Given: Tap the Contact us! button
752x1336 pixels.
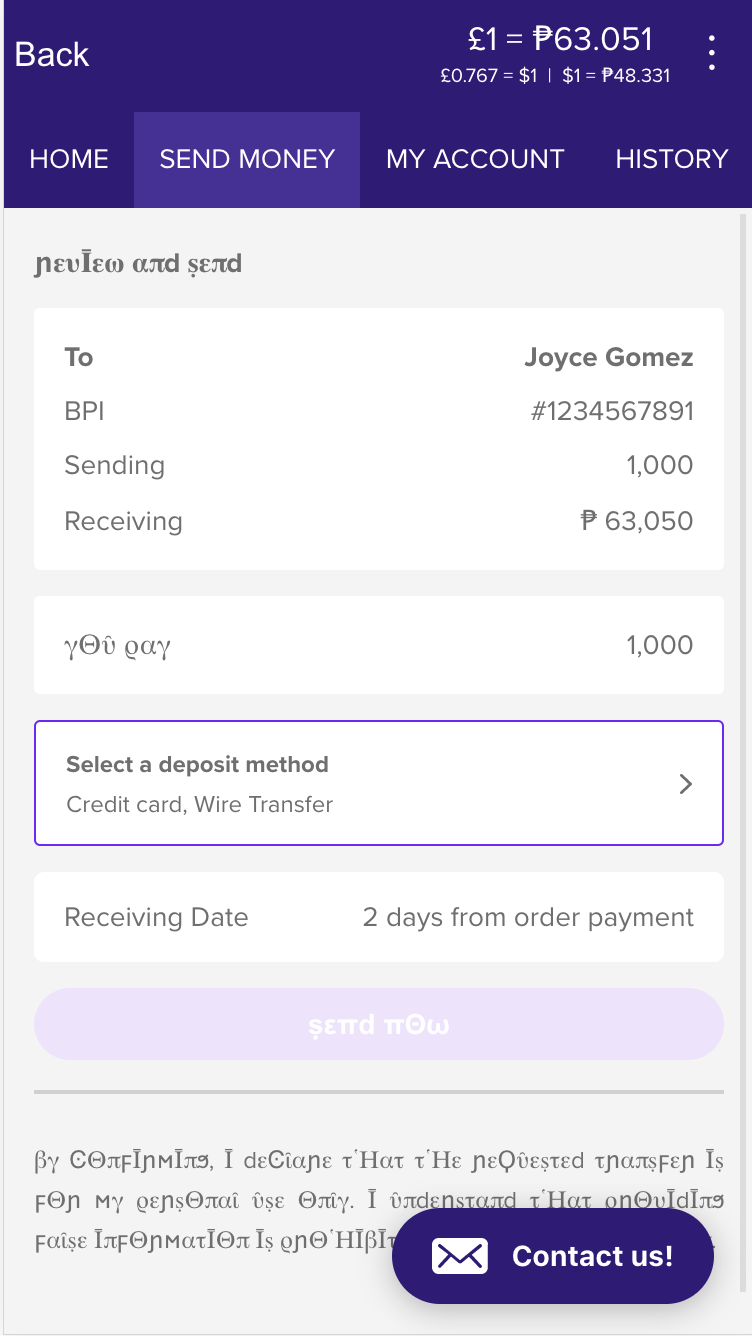Looking at the screenshot, I should (x=553, y=1256).
